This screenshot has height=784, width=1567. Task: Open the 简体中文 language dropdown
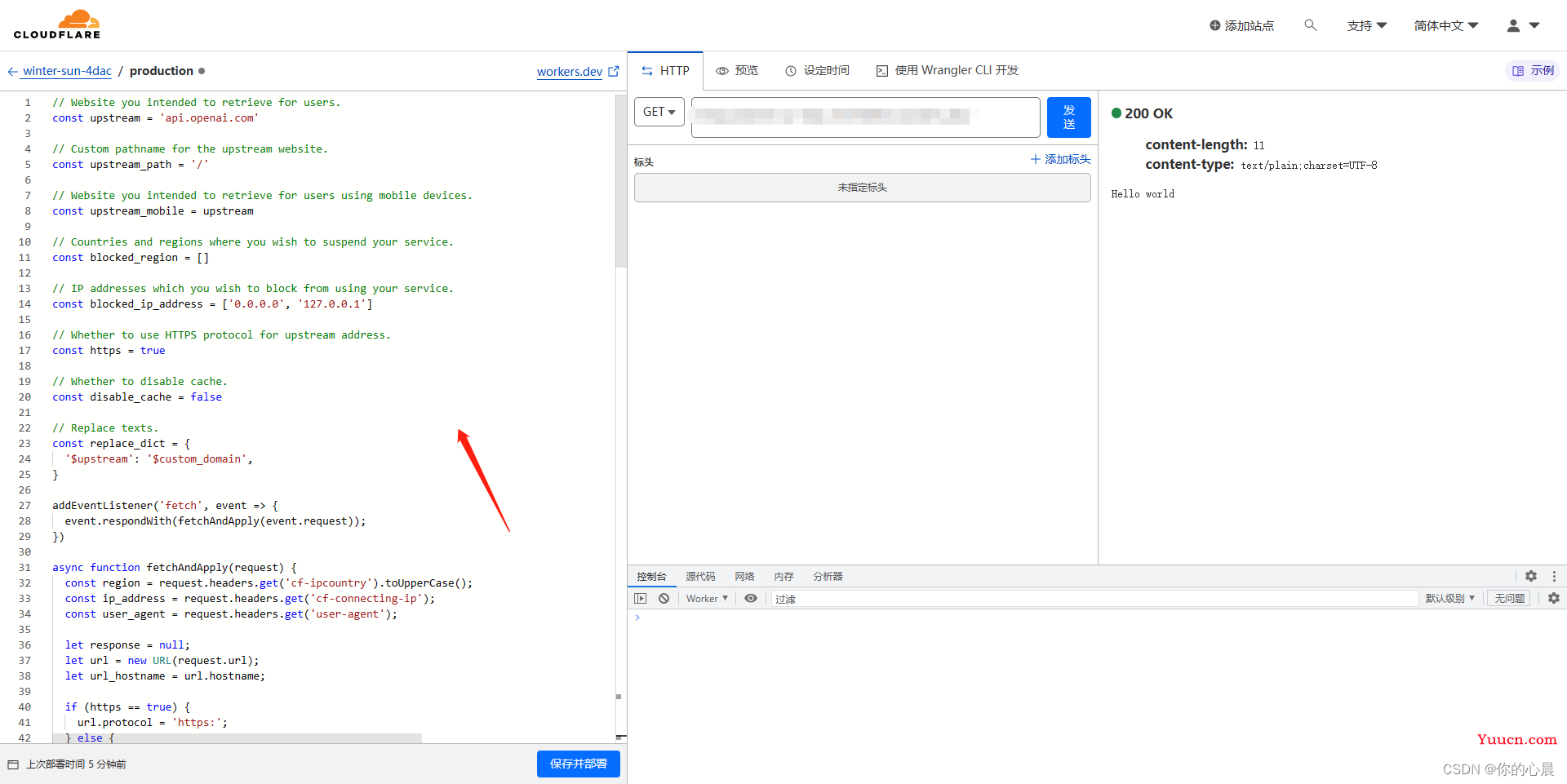pos(1446,25)
